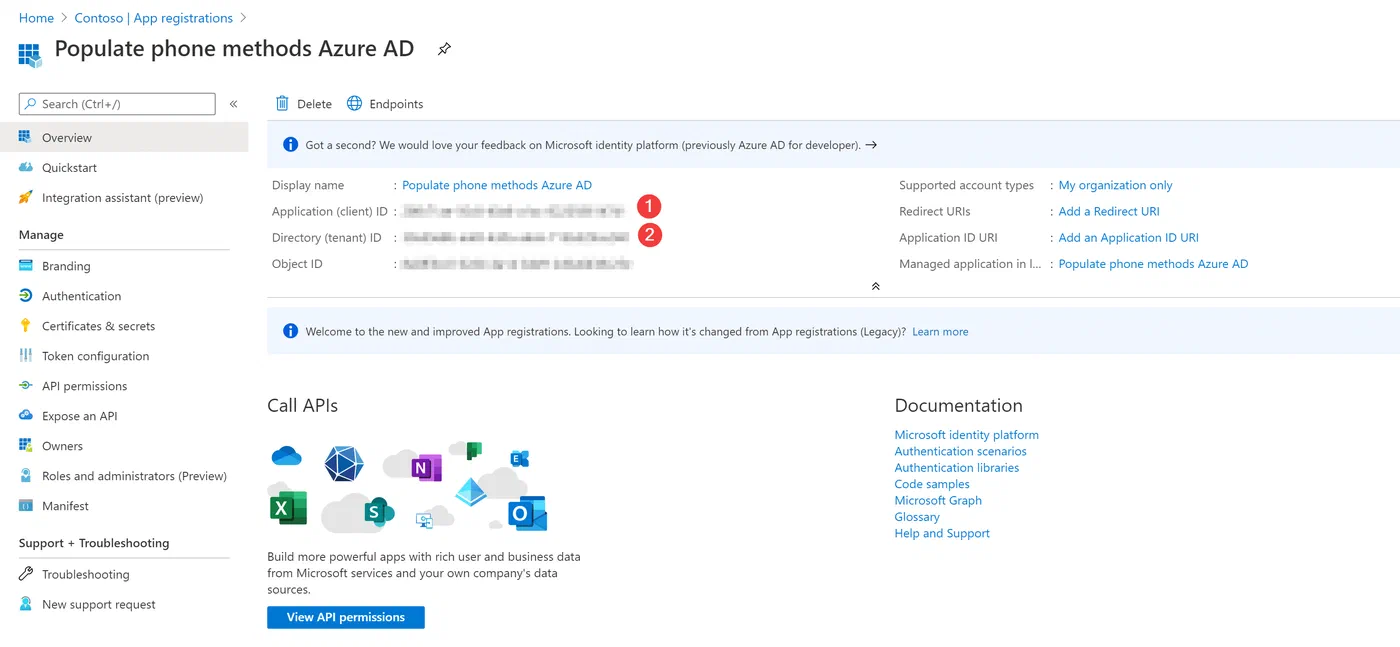Click the Home breadcrumb link
Image resolution: width=1400 pixels, height=647 pixels.
click(x=37, y=18)
